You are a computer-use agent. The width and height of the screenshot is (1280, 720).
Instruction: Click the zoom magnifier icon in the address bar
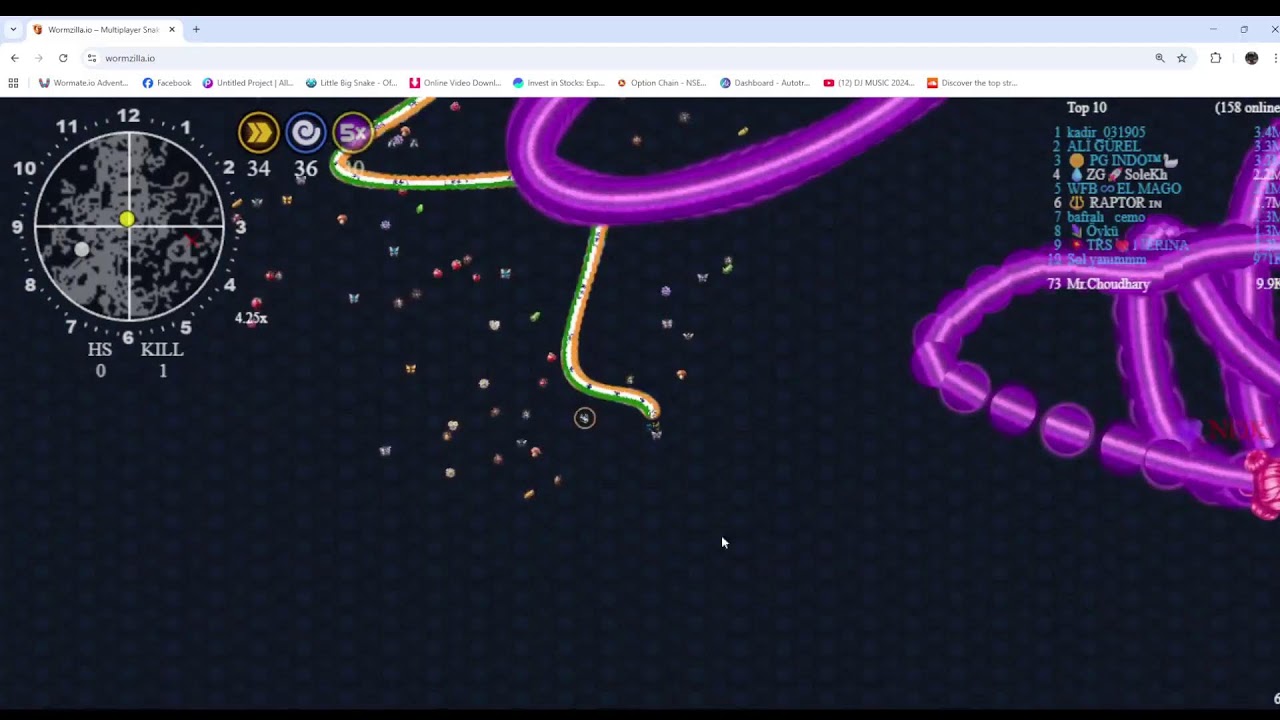1160,58
